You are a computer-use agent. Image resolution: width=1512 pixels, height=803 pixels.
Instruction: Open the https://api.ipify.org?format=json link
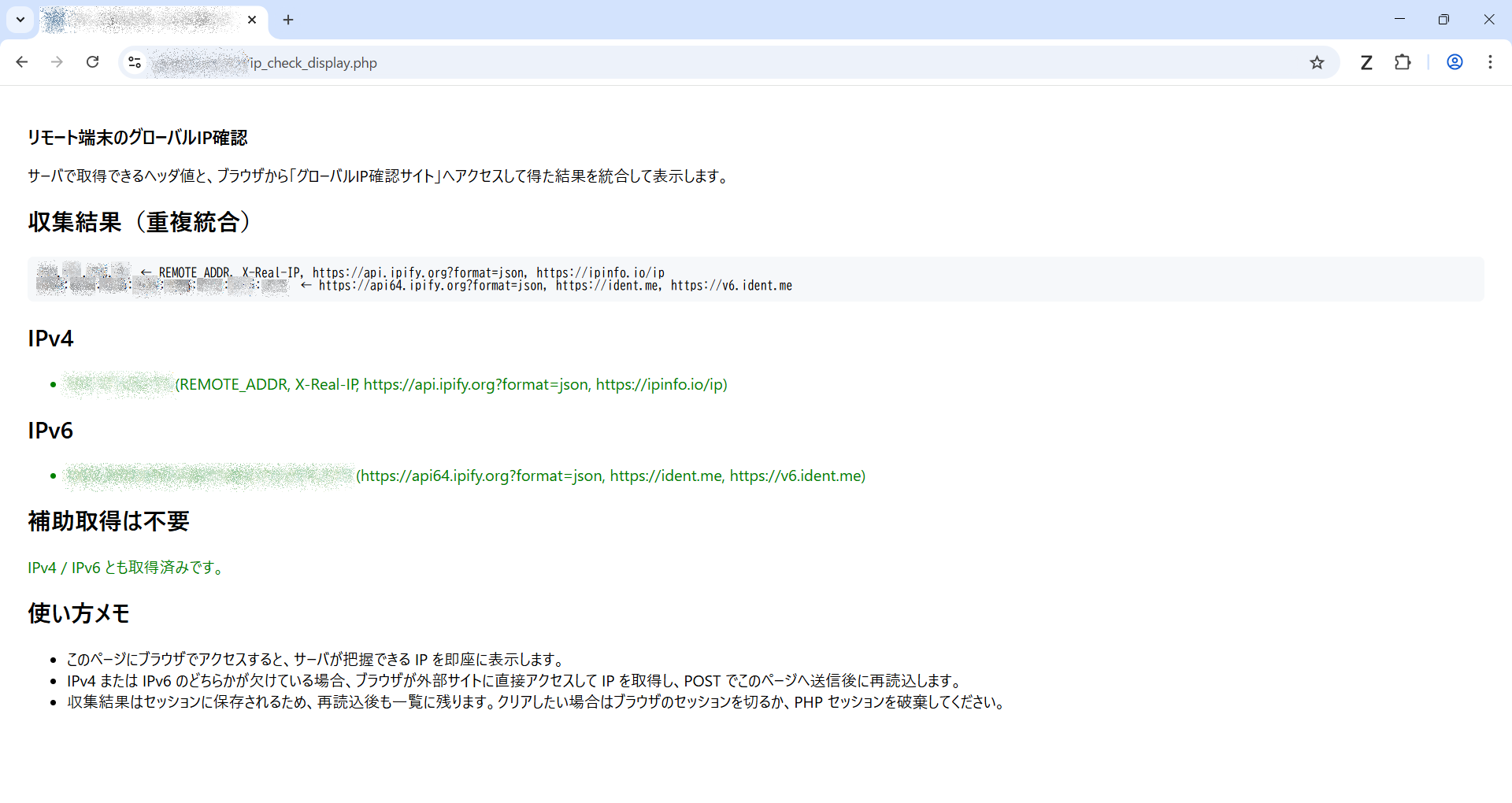tap(476, 385)
